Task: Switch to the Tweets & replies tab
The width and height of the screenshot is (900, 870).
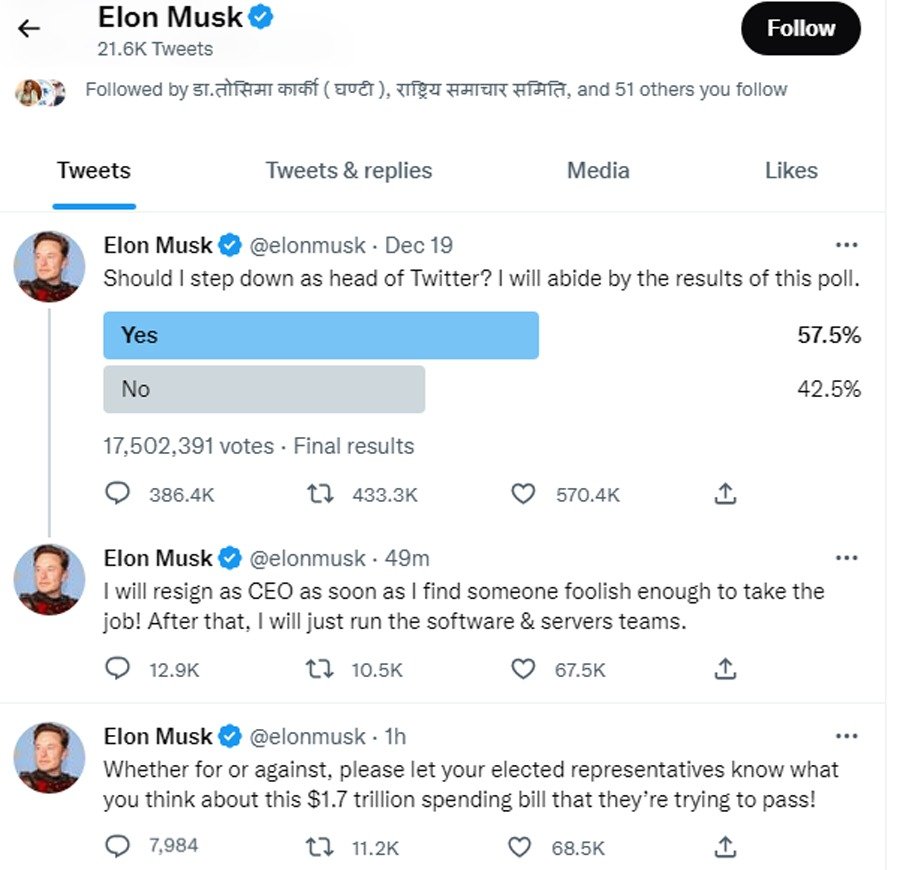Action: click(348, 171)
